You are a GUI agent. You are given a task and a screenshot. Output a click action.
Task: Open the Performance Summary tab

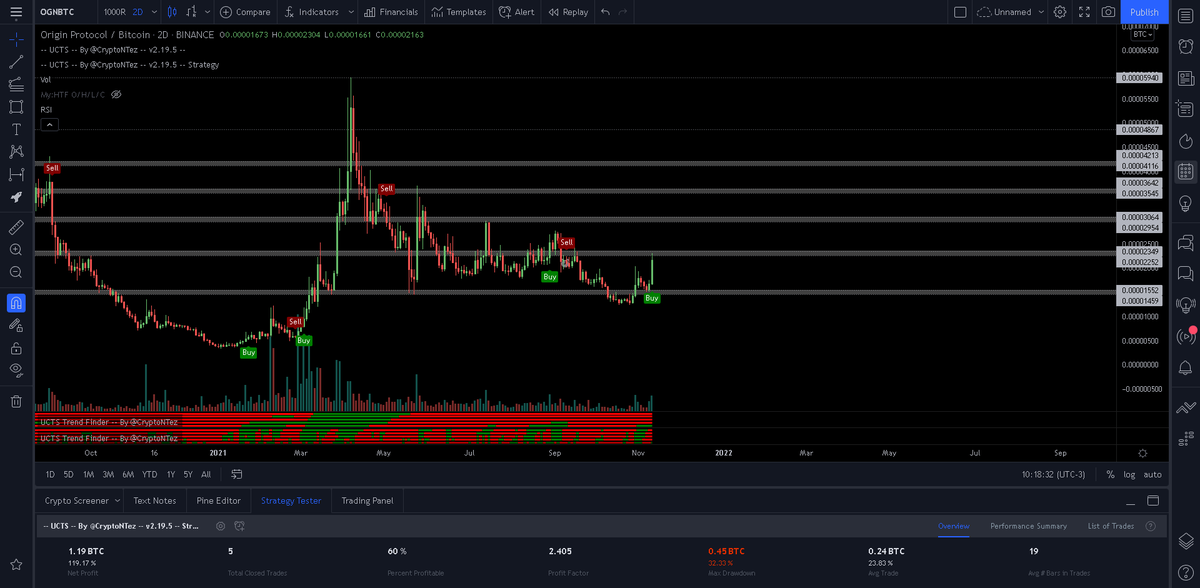pos(1028,525)
